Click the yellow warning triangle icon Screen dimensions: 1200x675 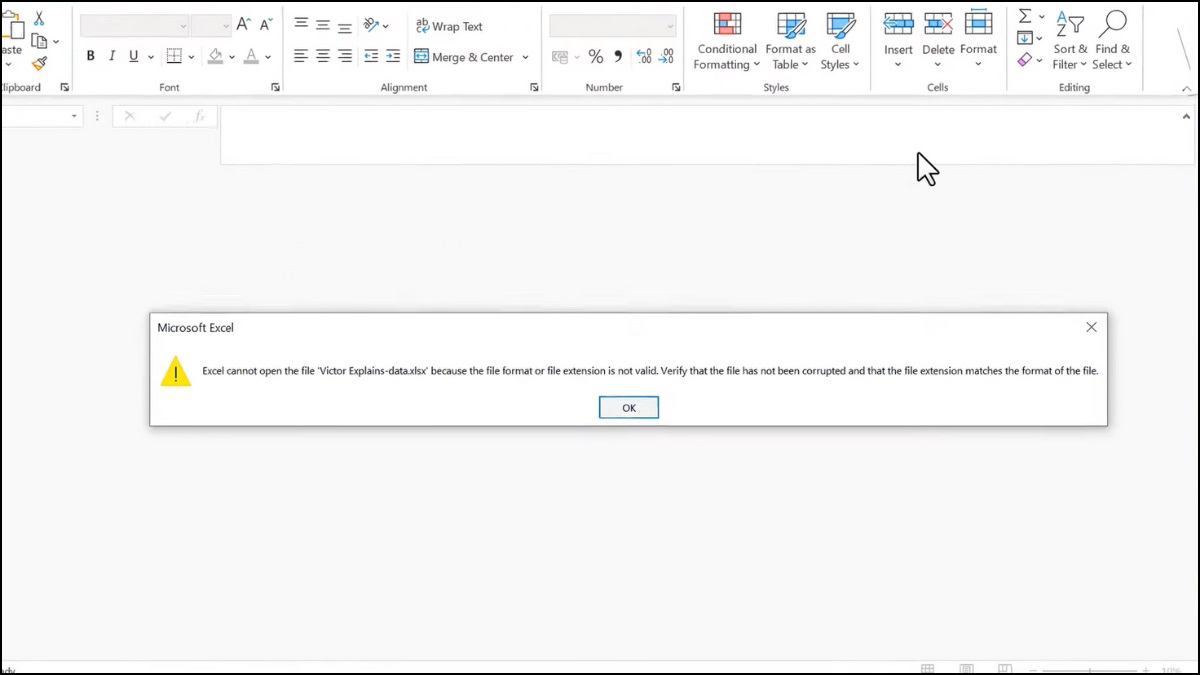(175, 371)
